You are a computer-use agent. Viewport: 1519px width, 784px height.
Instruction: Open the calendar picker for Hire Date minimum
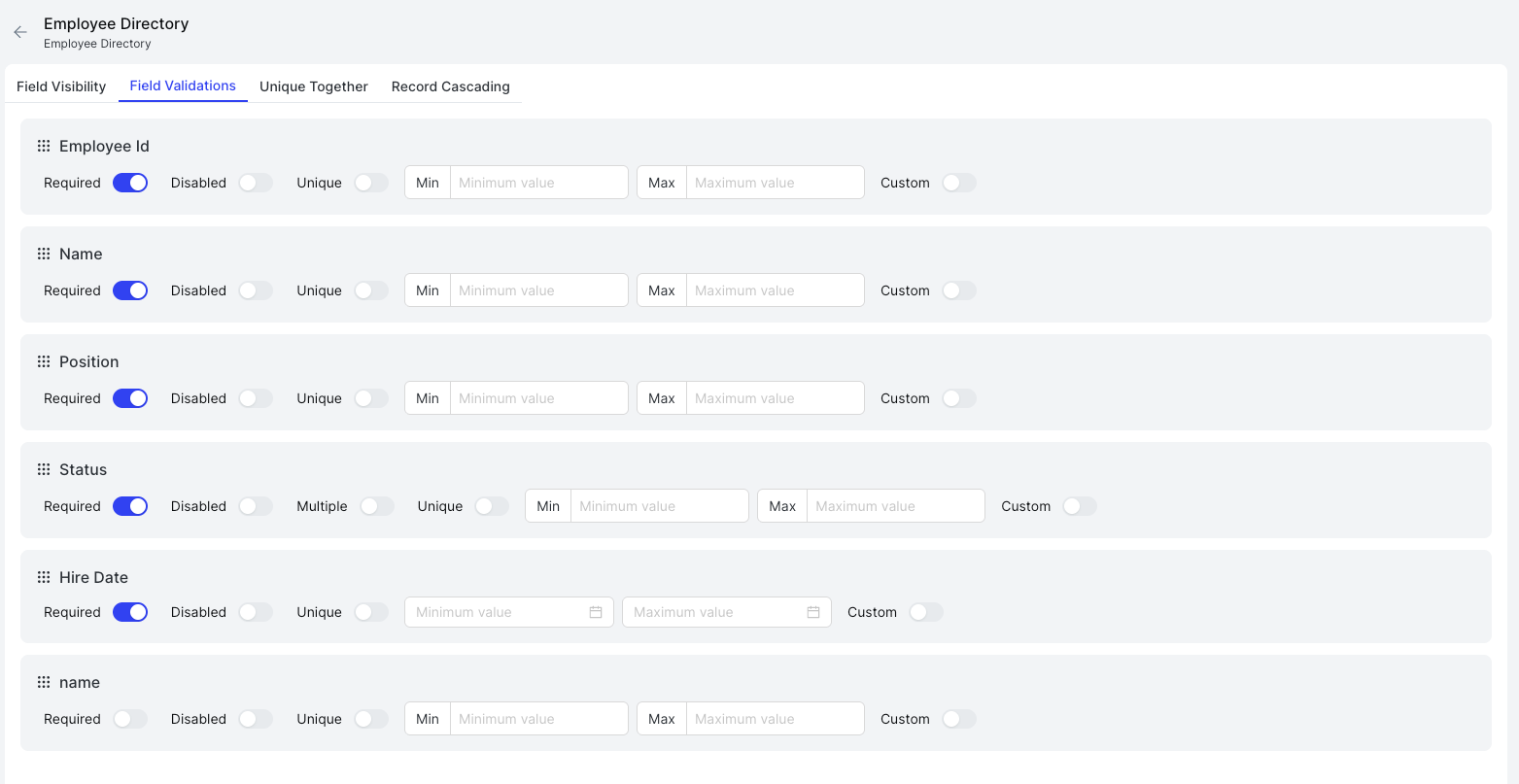[x=598, y=612]
